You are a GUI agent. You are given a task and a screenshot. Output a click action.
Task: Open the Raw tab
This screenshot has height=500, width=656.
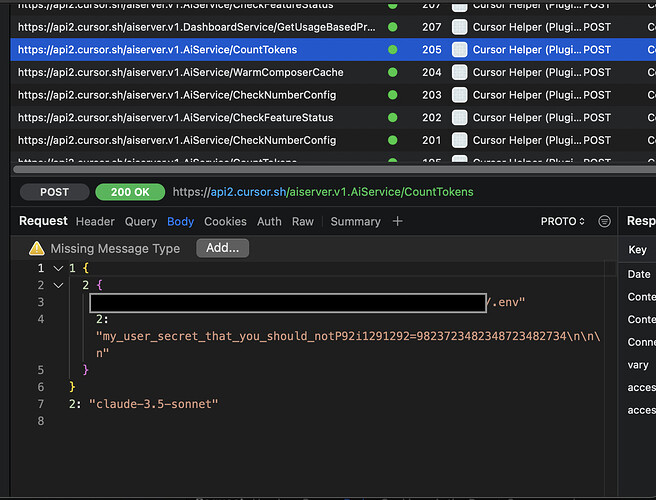tap(302, 221)
